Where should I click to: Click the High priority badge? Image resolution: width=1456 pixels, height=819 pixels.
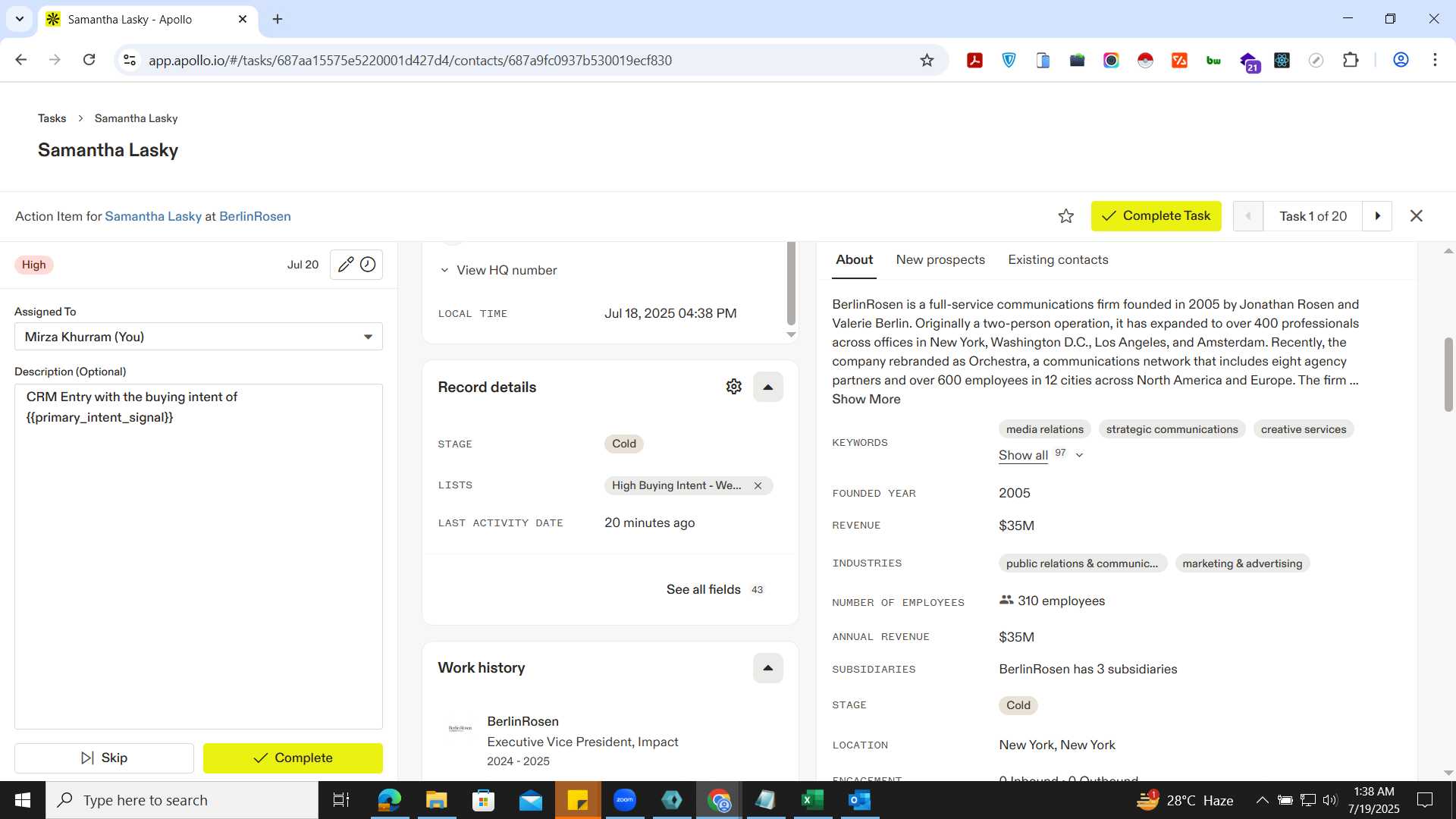(x=33, y=265)
